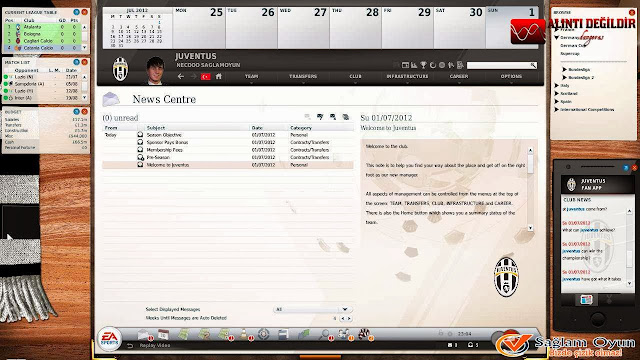The width and height of the screenshot is (640, 360).
Task: Select the Welcome to Juventus message
Action: coord(228,165)
